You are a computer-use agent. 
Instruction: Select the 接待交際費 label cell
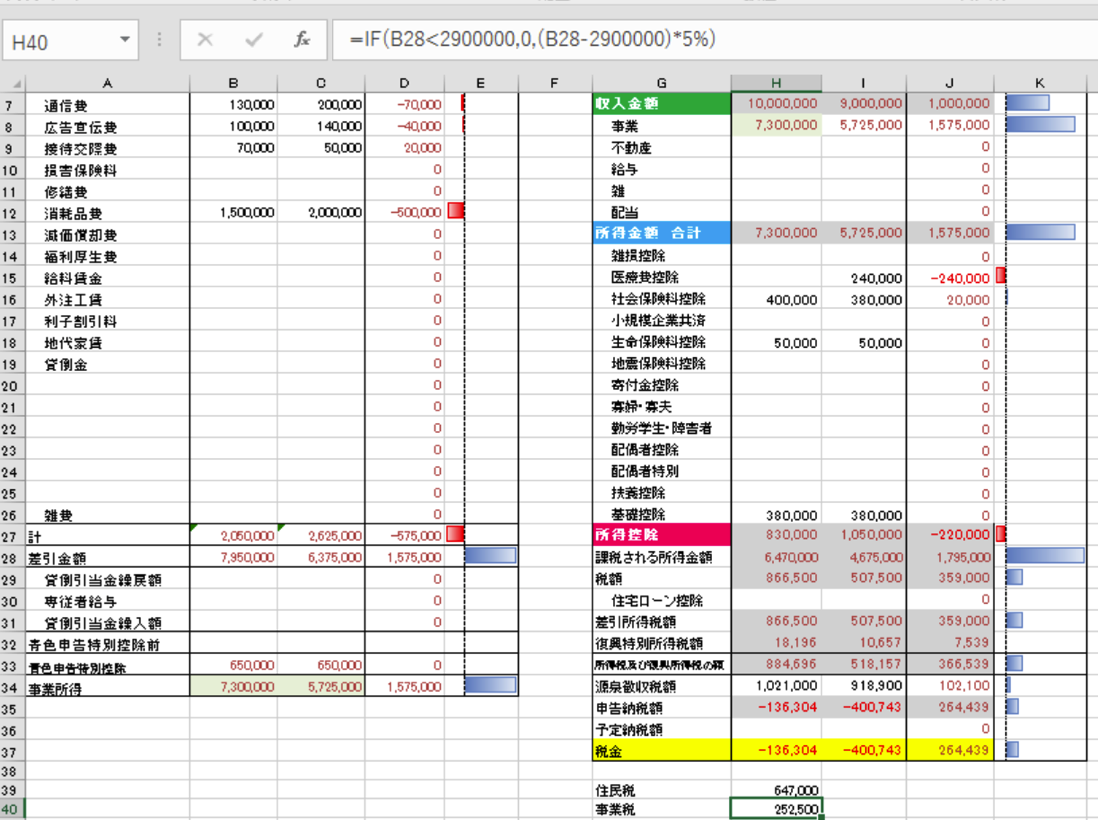pyautogui.click(x=107, y=148)
